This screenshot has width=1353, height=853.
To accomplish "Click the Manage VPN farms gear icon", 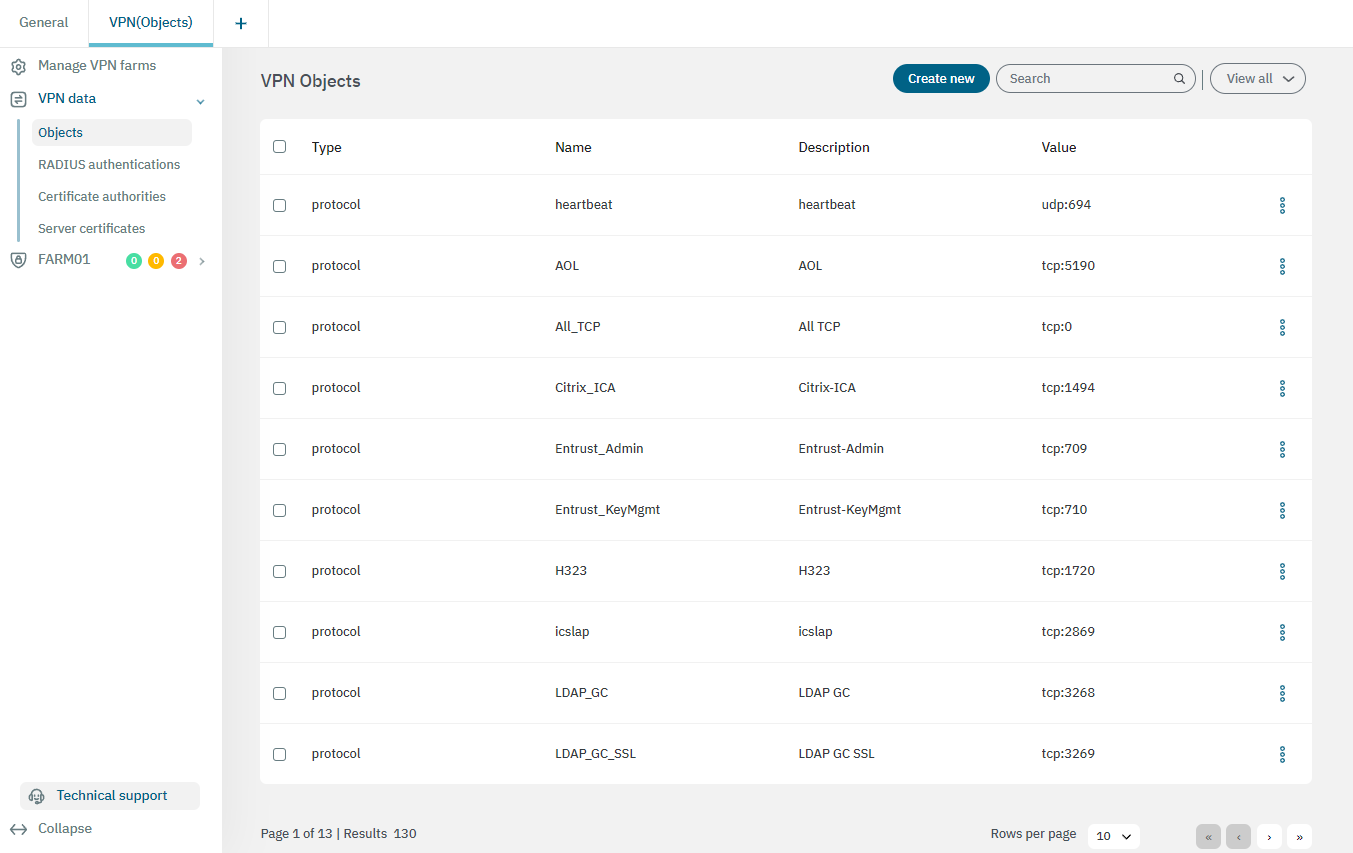I will click(x=18, y=66).
